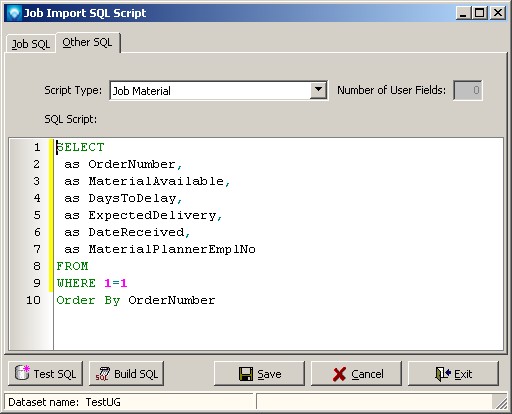This screenshot has height=414, width=512.
Task: Switch to the Job SQL tab
Action: (31, 44)
